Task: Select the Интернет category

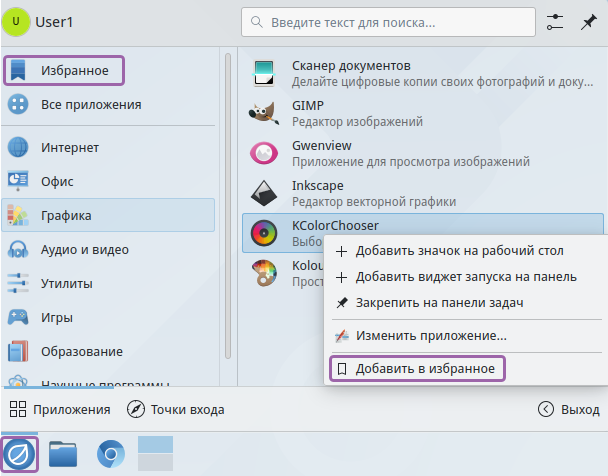Action: (70, 148)
